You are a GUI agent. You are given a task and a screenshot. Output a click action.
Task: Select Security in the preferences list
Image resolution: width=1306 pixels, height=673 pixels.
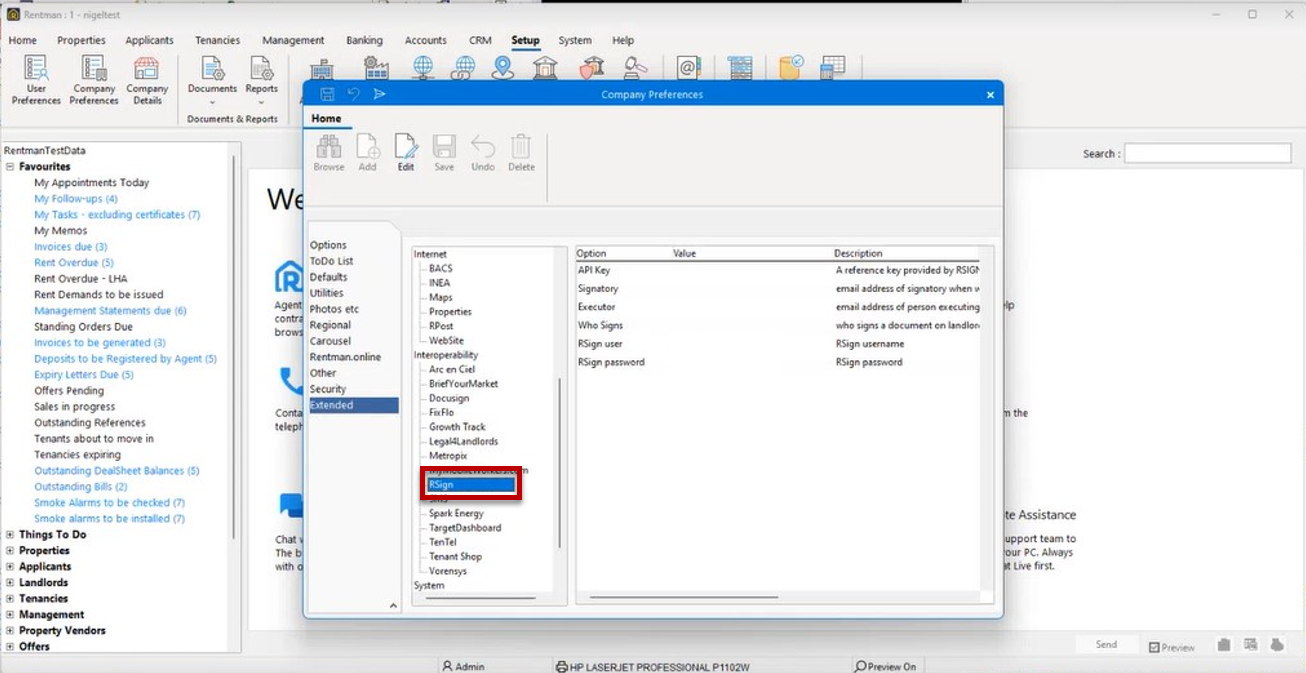(x=328, y=389)
